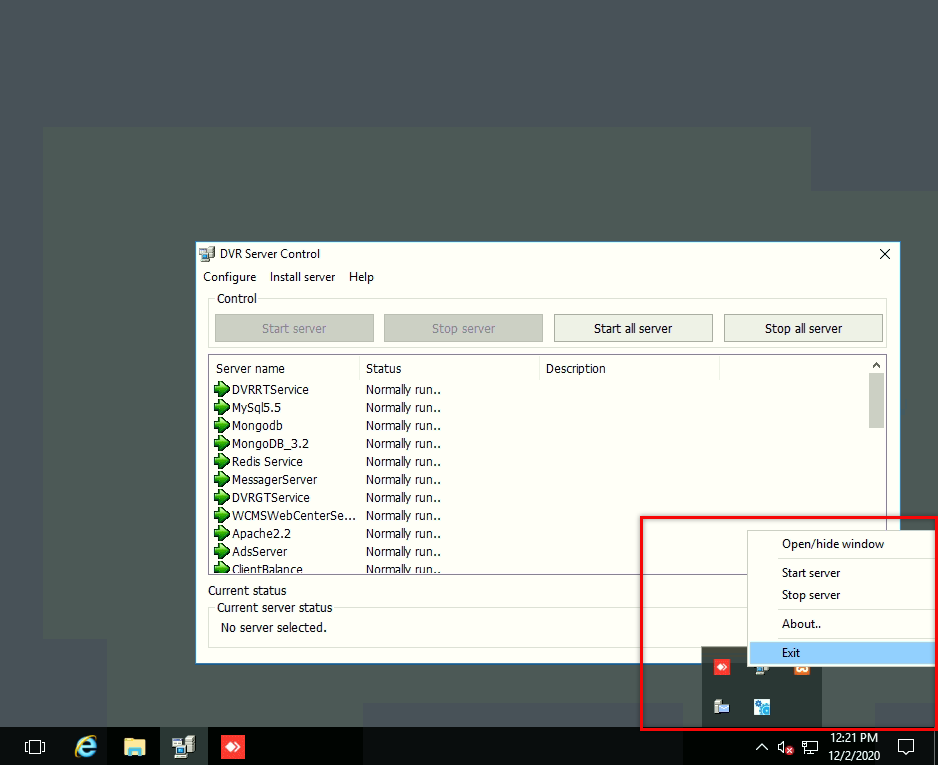Click the "Normally run.." status of Apache2.2

(403, 533)
